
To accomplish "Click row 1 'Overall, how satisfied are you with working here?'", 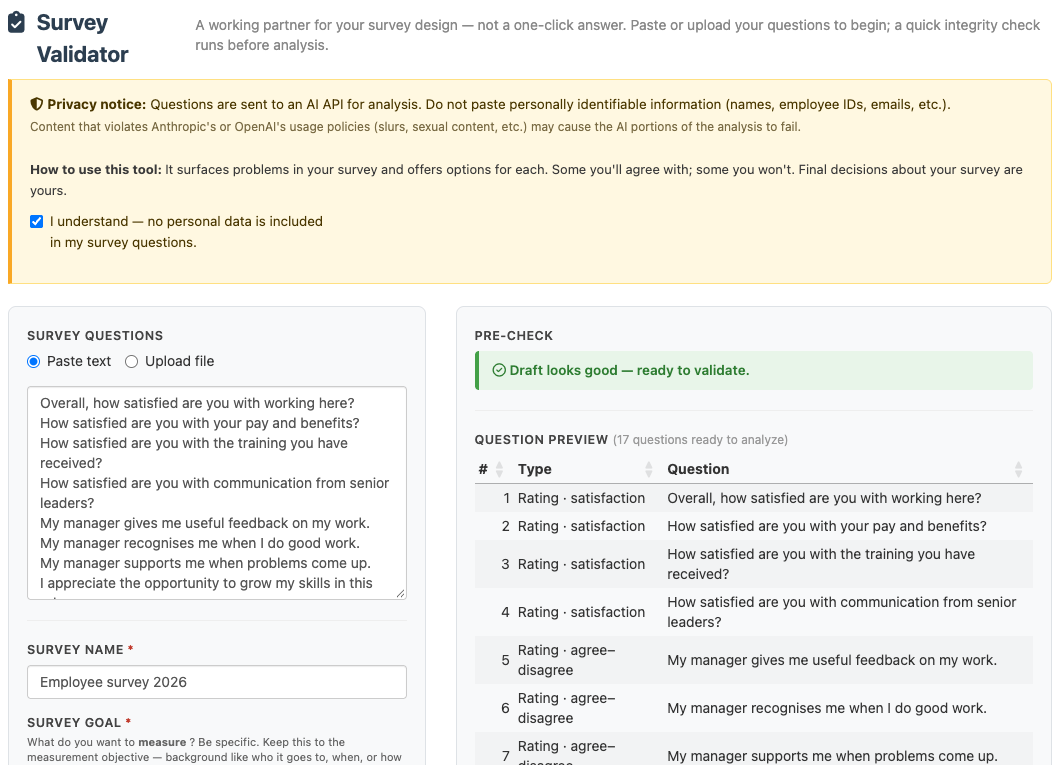I will (824, 498).
